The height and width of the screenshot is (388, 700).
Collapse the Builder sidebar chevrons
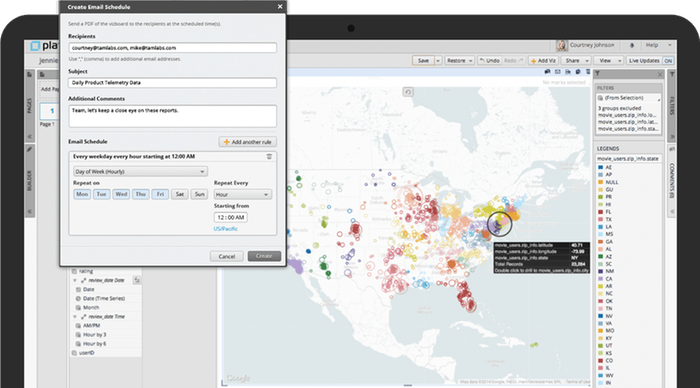coord(29,212)
